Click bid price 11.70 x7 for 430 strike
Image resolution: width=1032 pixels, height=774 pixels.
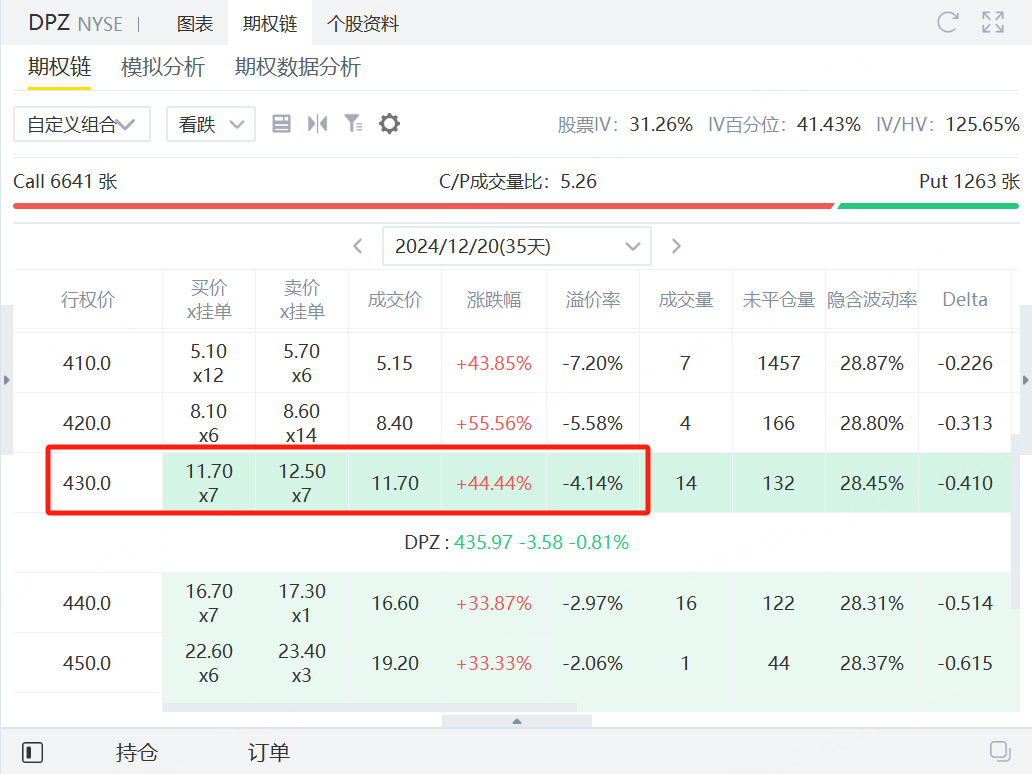click(209, 483)
